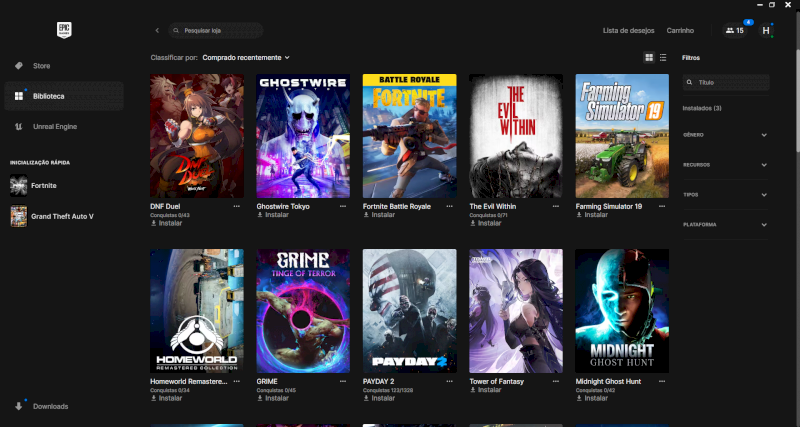The width and height of the screenshot is (800, 427).
Task: Install Homeworld Remastered Collection
Action: [166, 398]
